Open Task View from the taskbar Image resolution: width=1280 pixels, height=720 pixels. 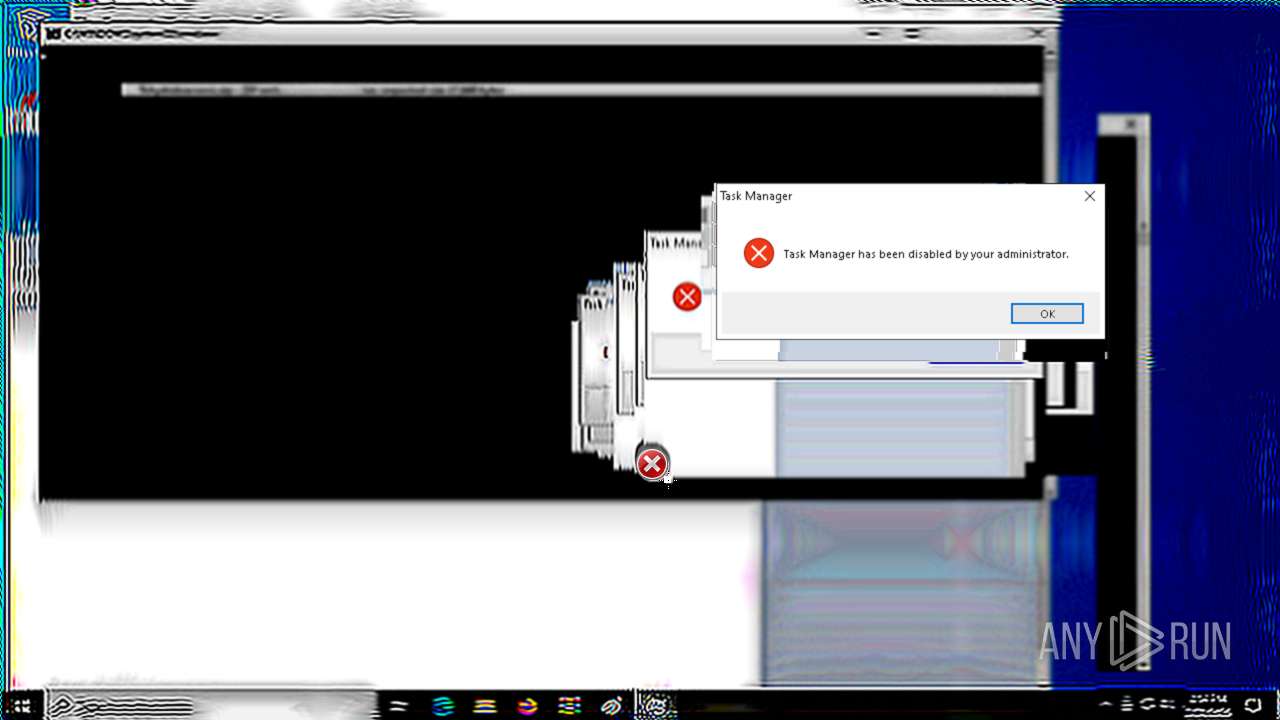click(x=399, y=705)
